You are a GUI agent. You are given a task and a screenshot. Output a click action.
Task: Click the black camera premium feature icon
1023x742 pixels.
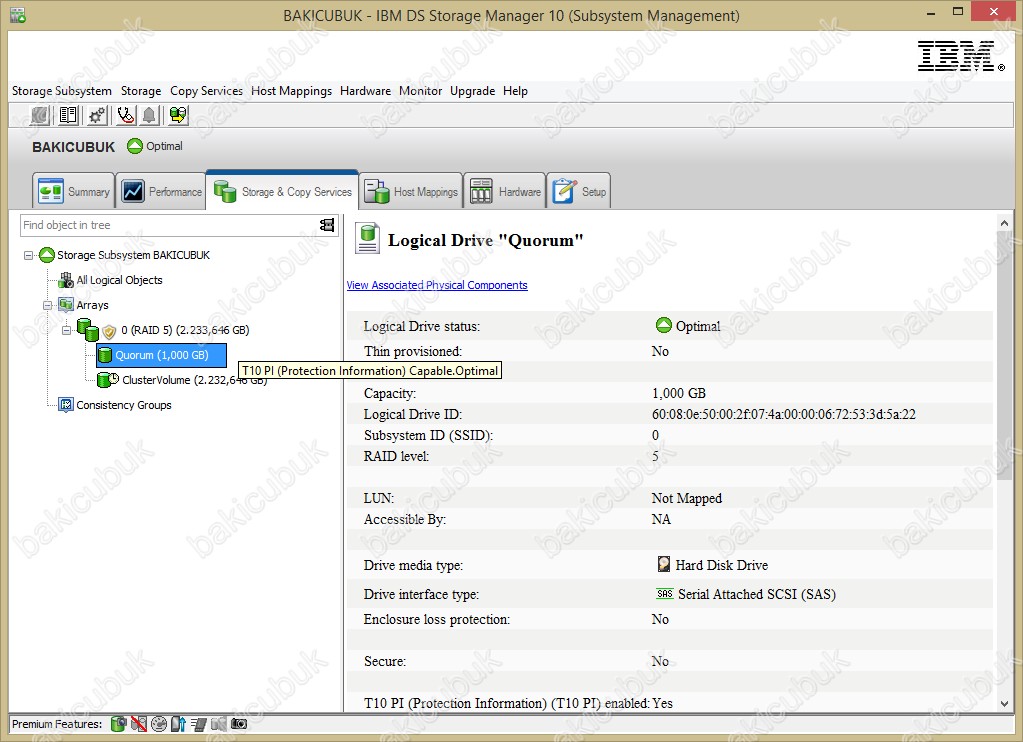239,723
